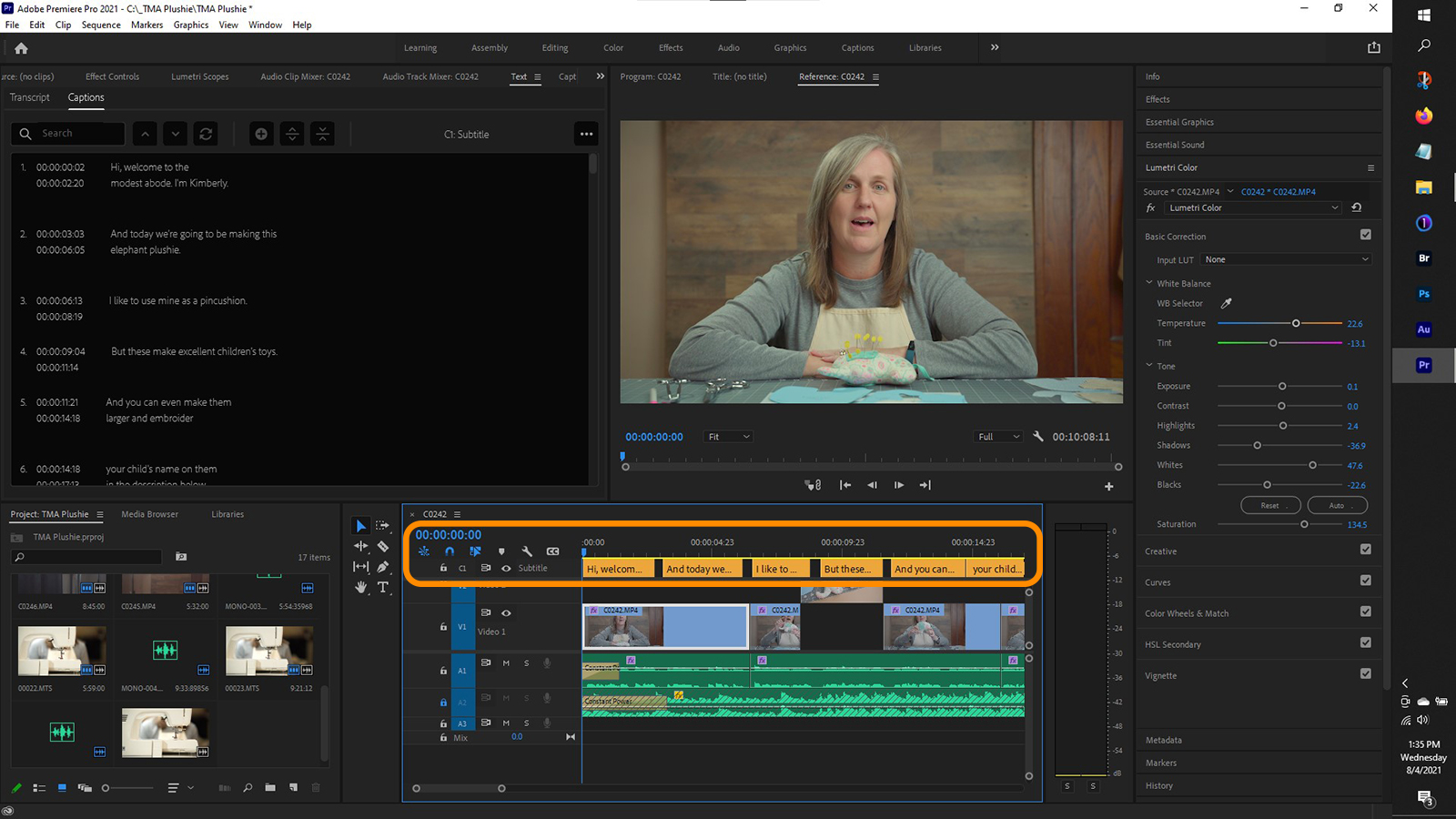Screen dimensions: 1456x819
Task: Click the Auto tone button
Action: point(1336,505)
